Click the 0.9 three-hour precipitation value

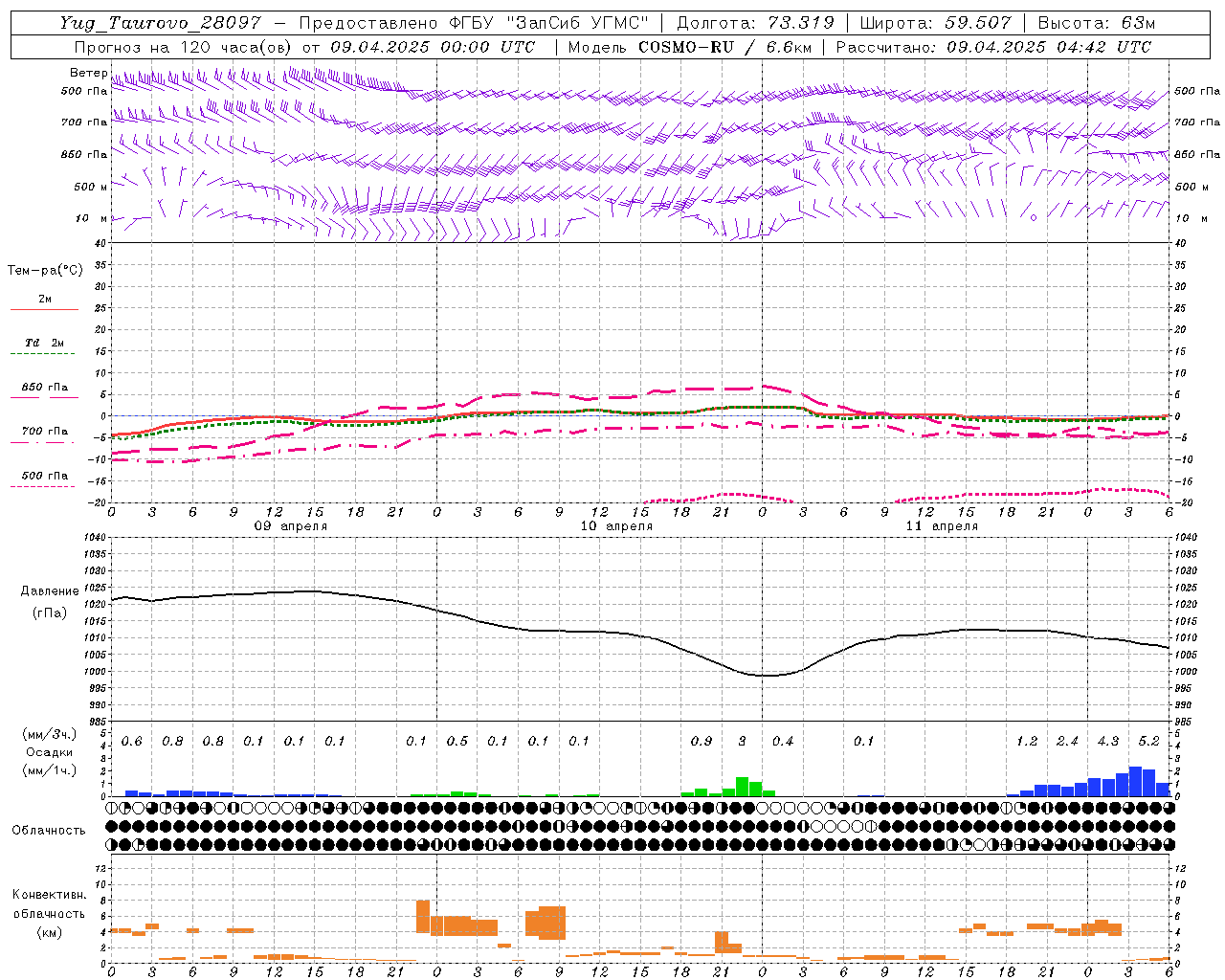click(x=702, y=742)
